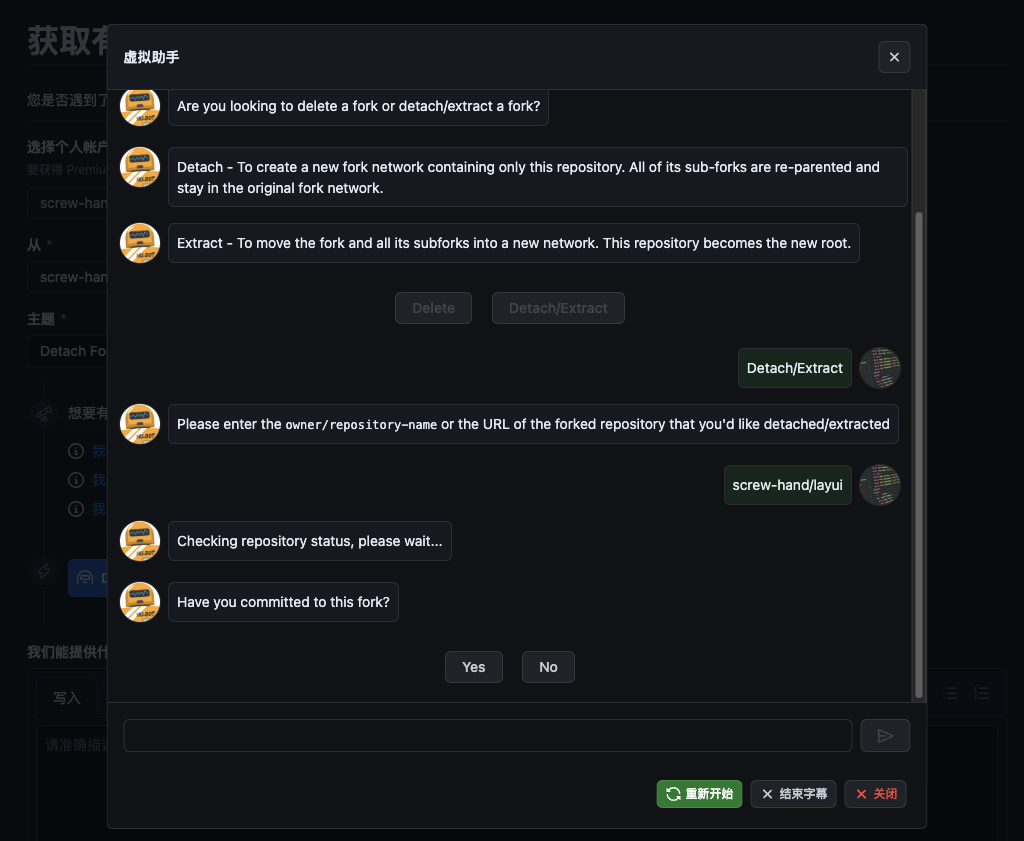Click the 结束字幕 button
This screenshot has height=841, width=1024.
click(793, 794)
